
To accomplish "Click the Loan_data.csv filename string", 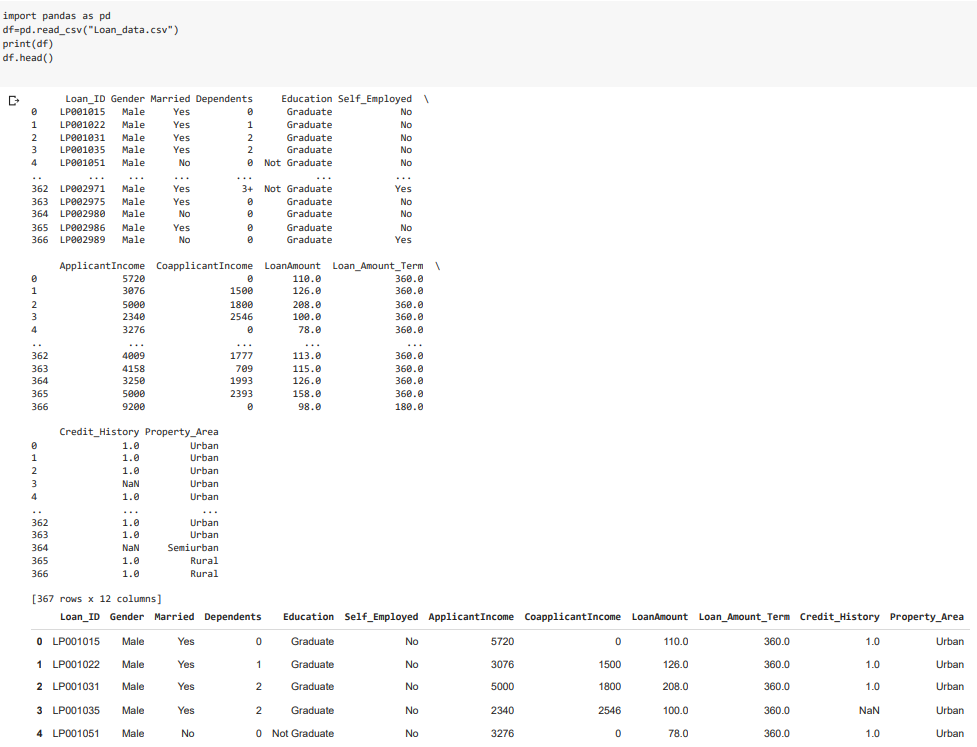I will 131,29.
